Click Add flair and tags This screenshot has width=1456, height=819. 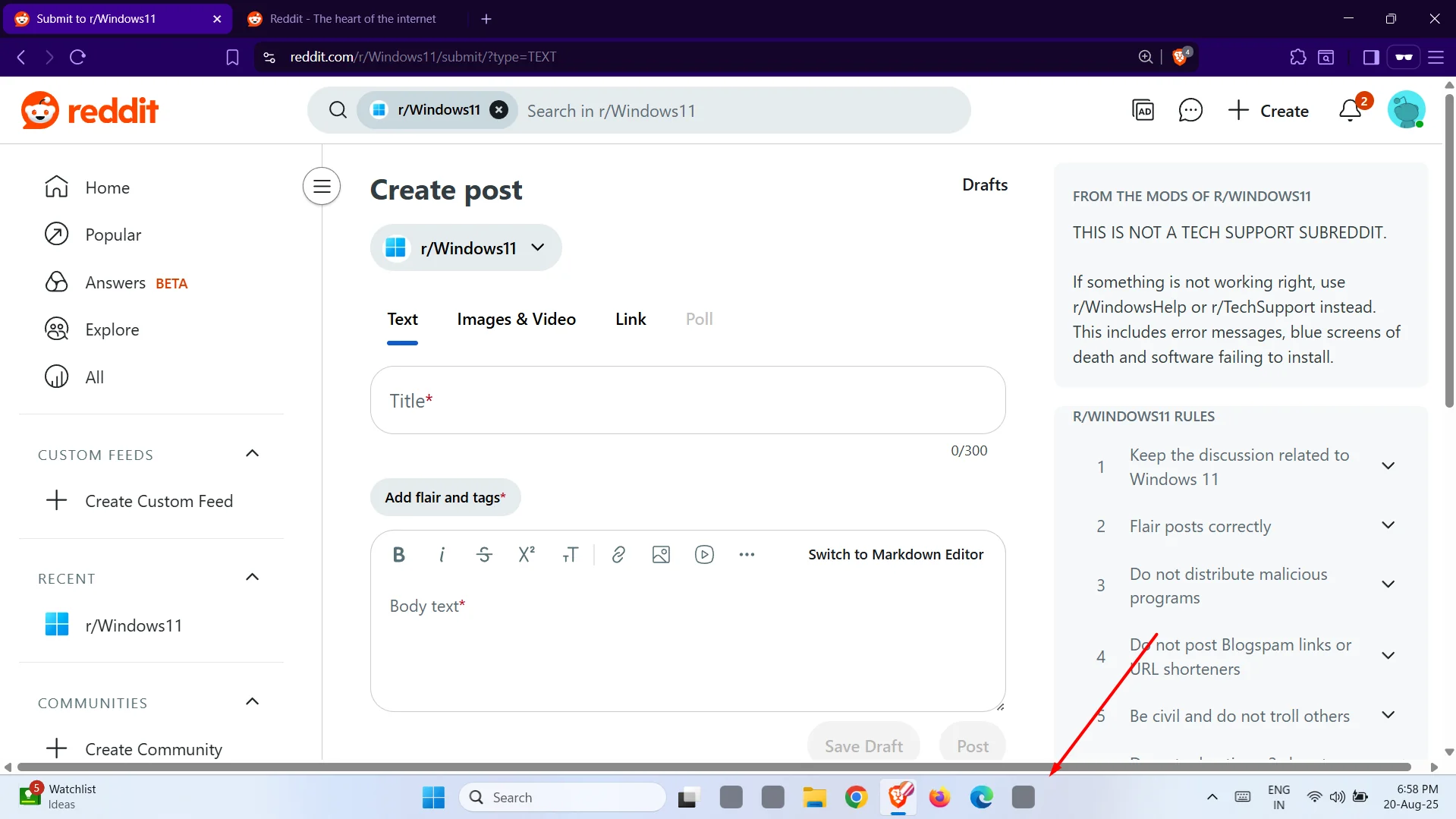coord(445,498)
